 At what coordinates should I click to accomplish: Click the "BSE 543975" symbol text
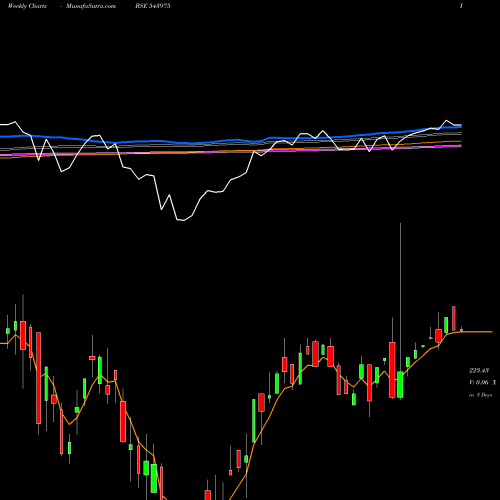click(x=153, y=6)
